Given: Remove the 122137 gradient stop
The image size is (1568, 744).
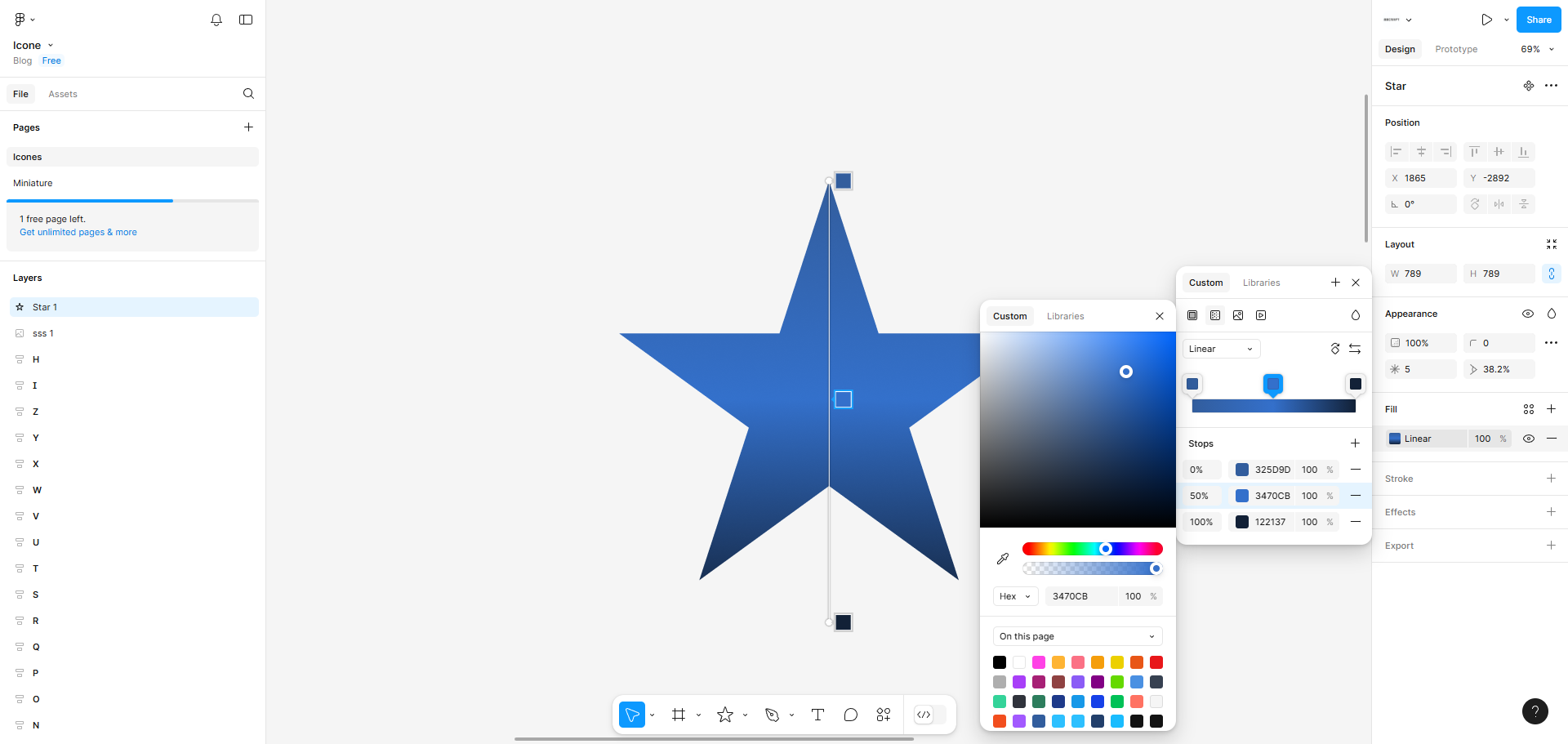Looking at the screenshot, I should tap(1356, 522).
